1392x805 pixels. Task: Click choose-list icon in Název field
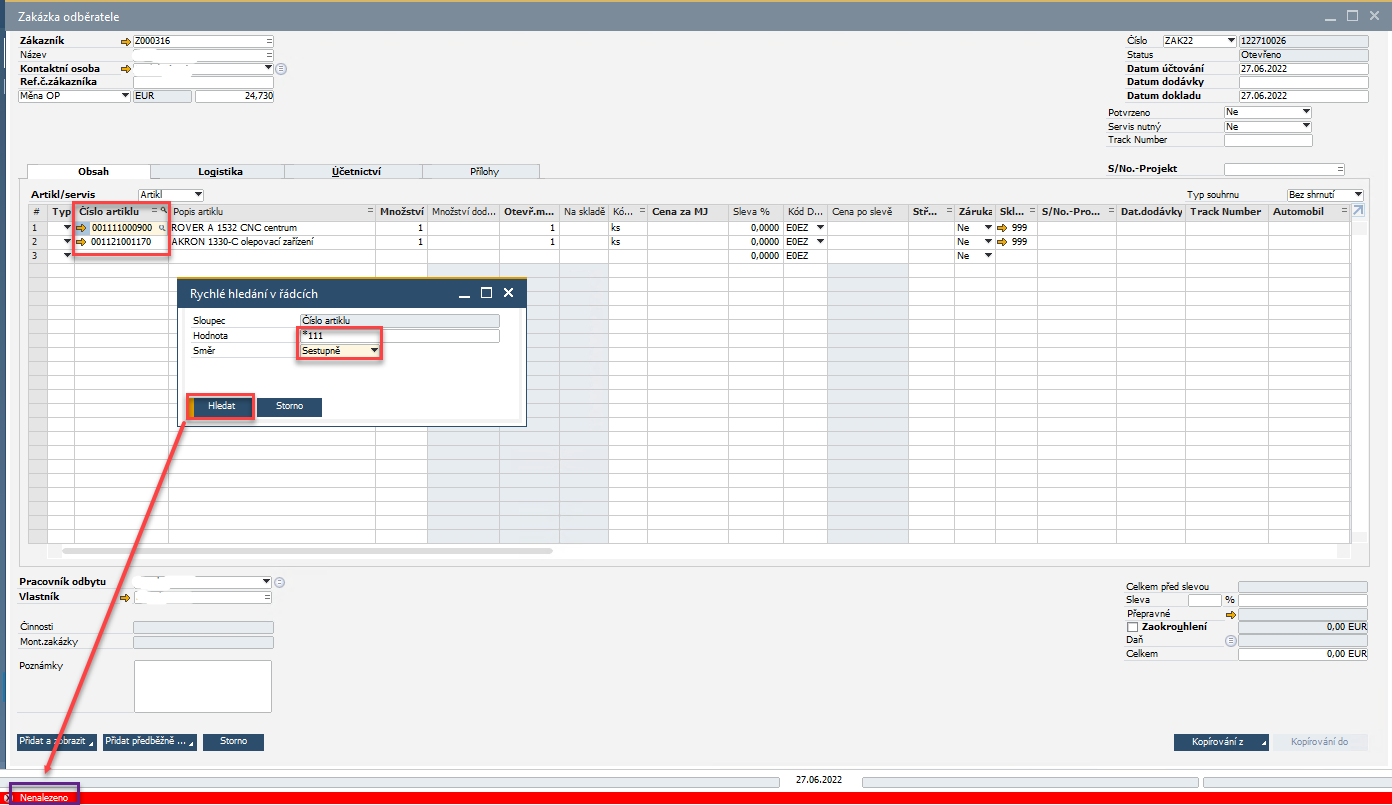(x=269, y=55)
